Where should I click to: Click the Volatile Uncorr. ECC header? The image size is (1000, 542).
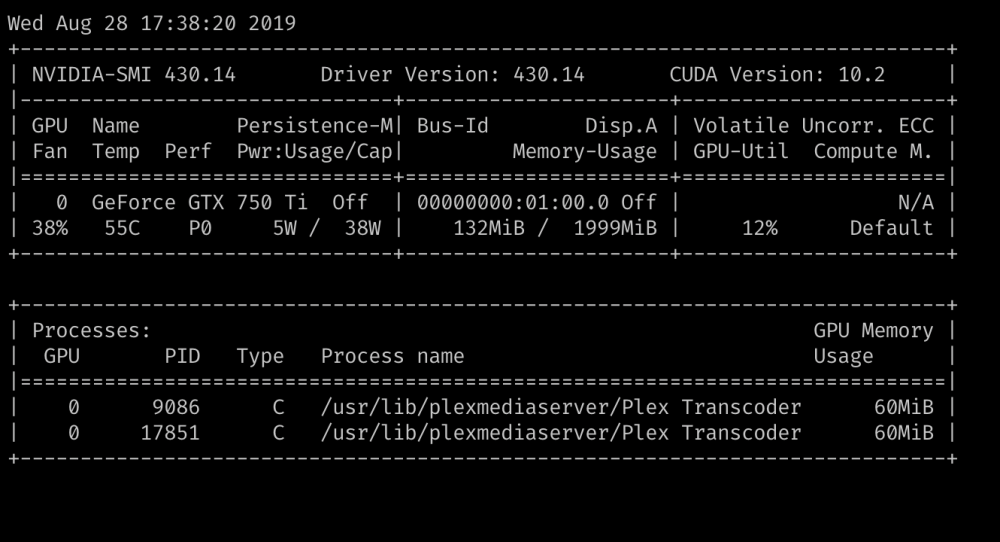click(813, 126)
